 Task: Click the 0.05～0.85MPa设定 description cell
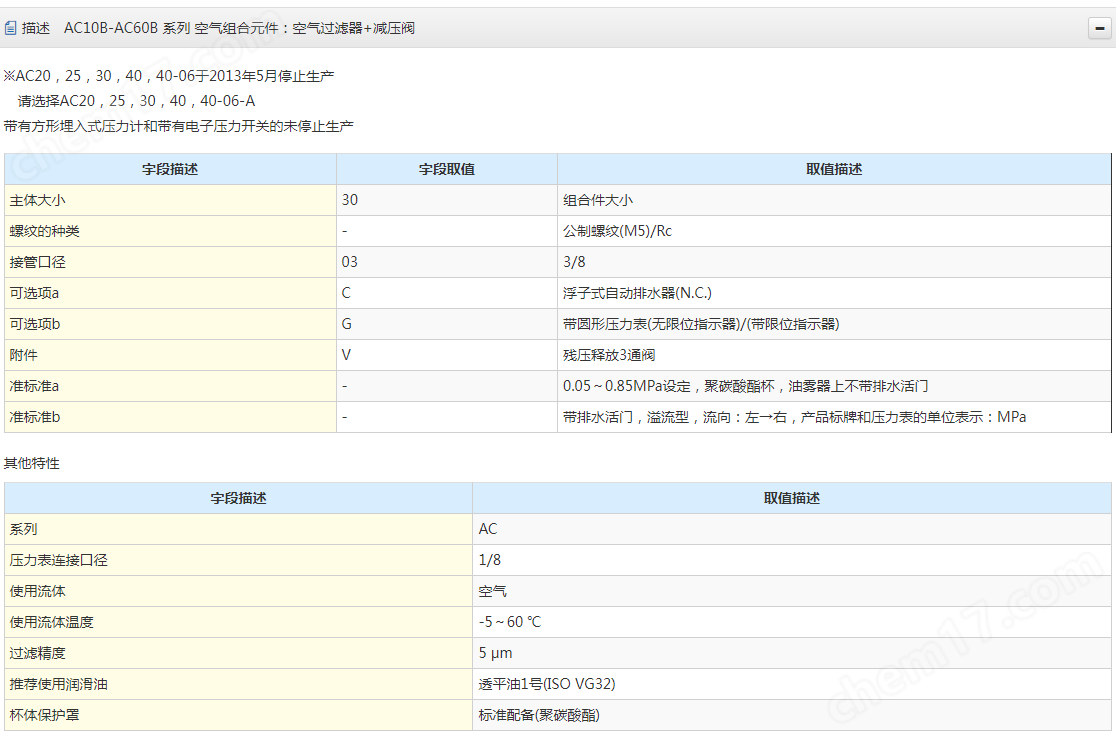pyautogui.click(x=834, y=386)
